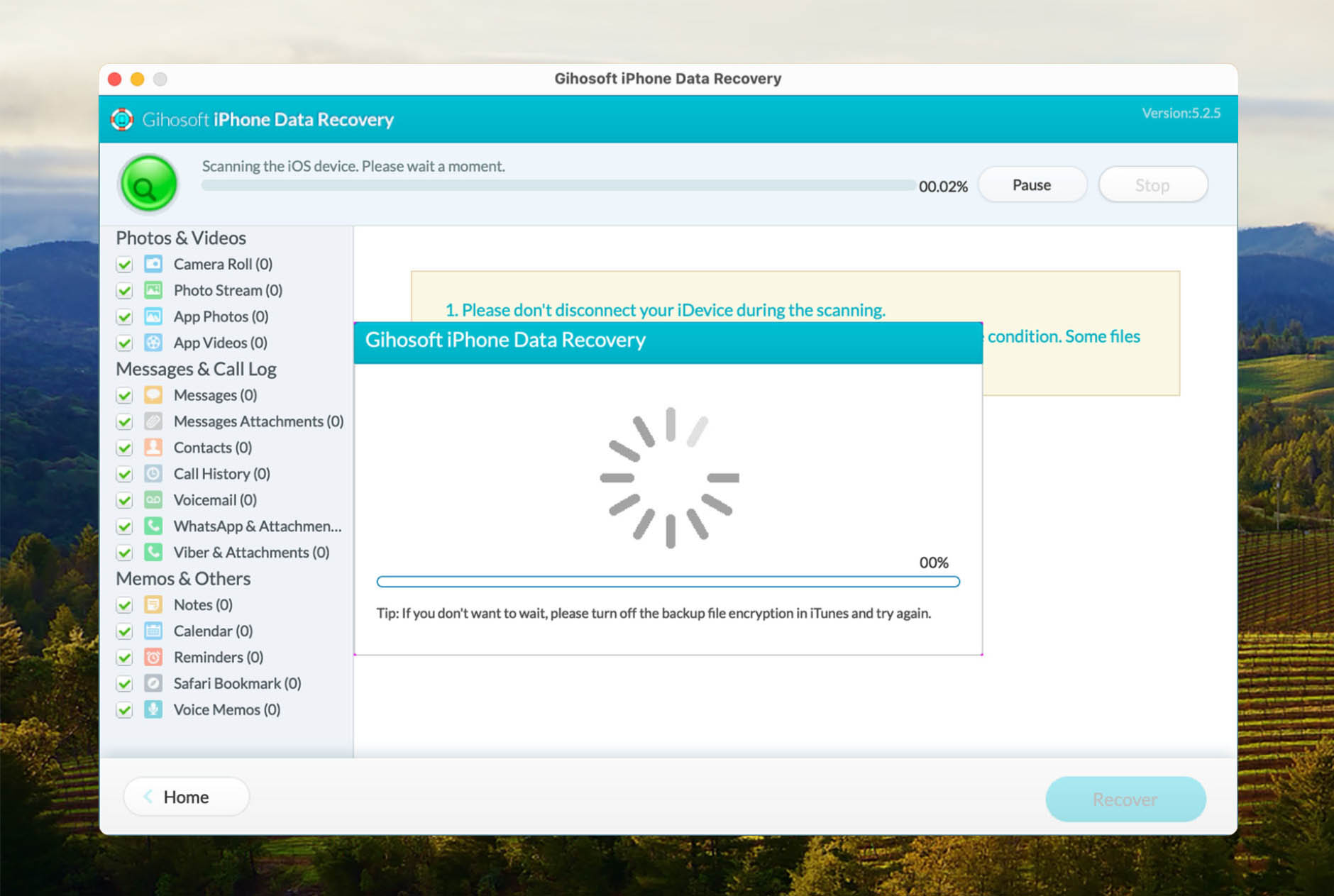Click the Home navigation button
The height and width of the screenshot is (896, 1334).
(x=185, y=797)
